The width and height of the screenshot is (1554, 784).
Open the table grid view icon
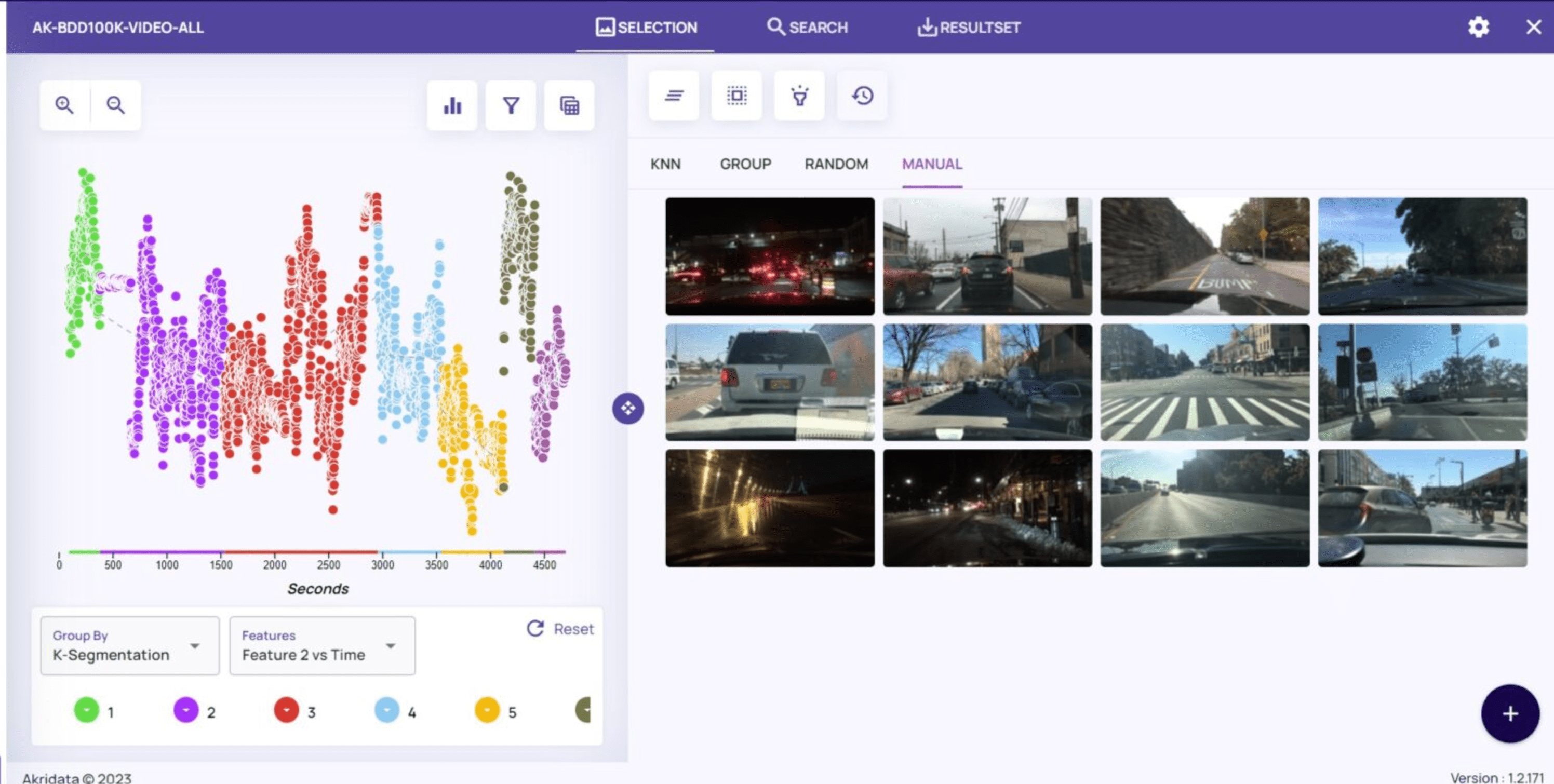point(569,105)
